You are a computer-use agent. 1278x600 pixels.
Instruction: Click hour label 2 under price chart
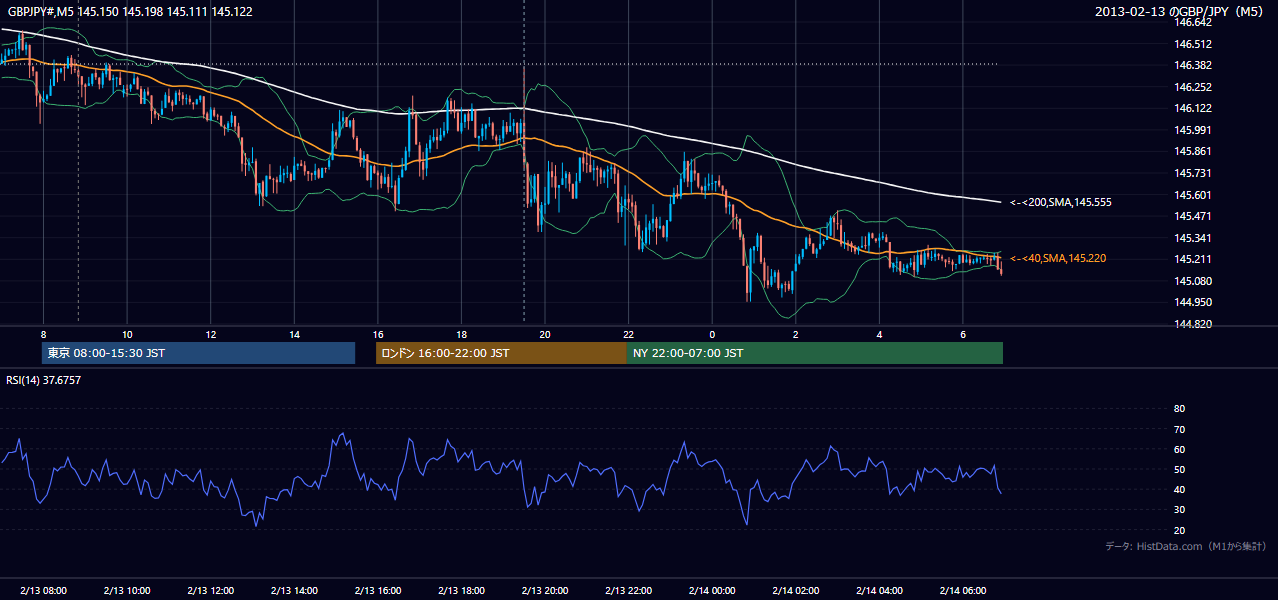(796, 334)
